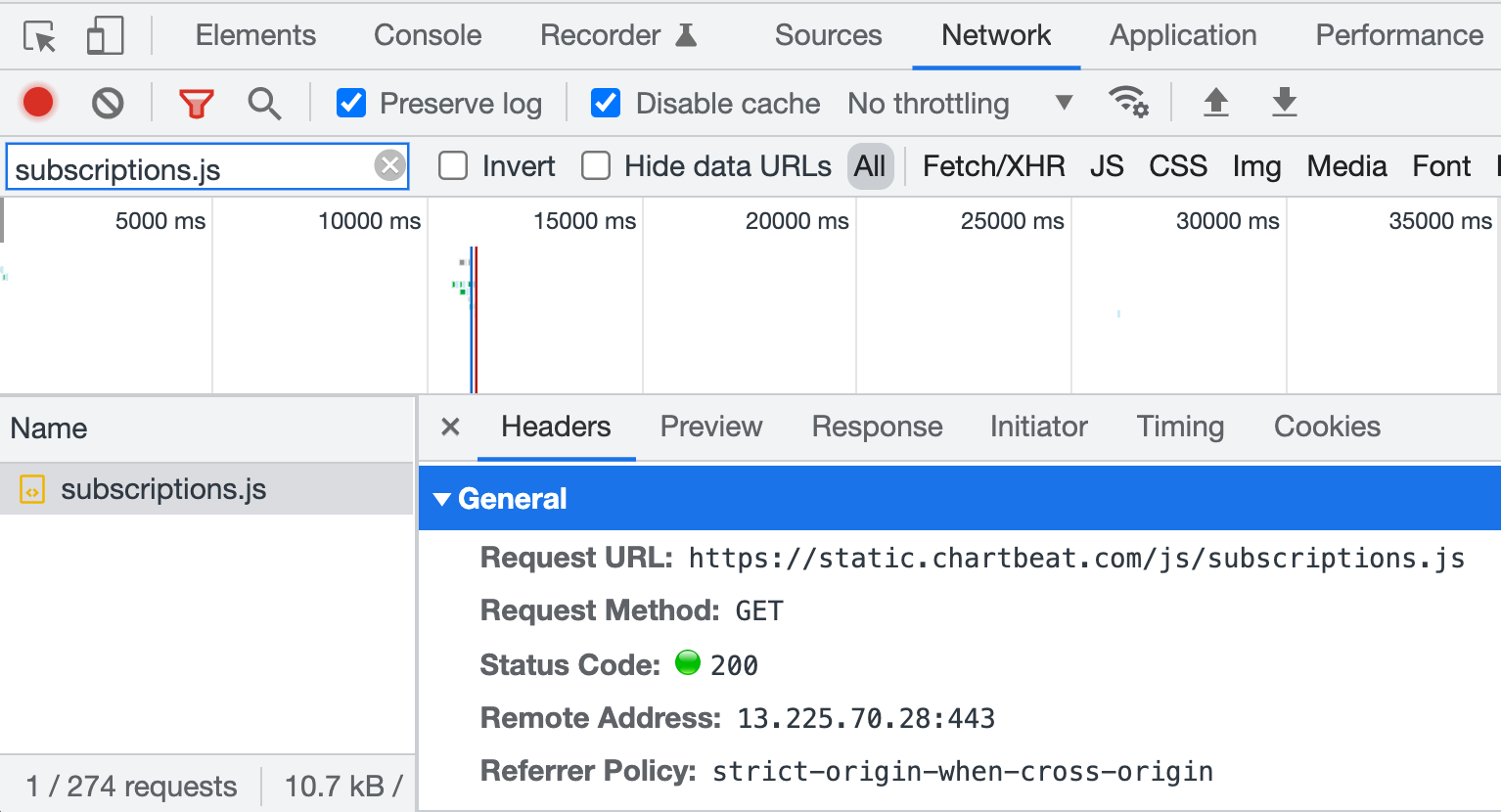Clear the subscriptions.js filter text
The height and width of the screenshot is (812, 1501).
pos(389,165)
